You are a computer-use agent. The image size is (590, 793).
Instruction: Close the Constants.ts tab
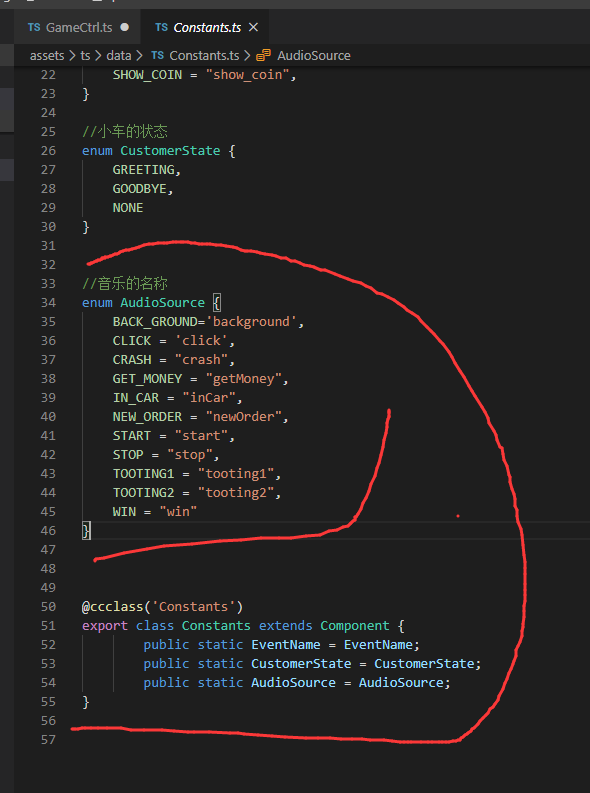pyautogui.click(x=254, y=27)
